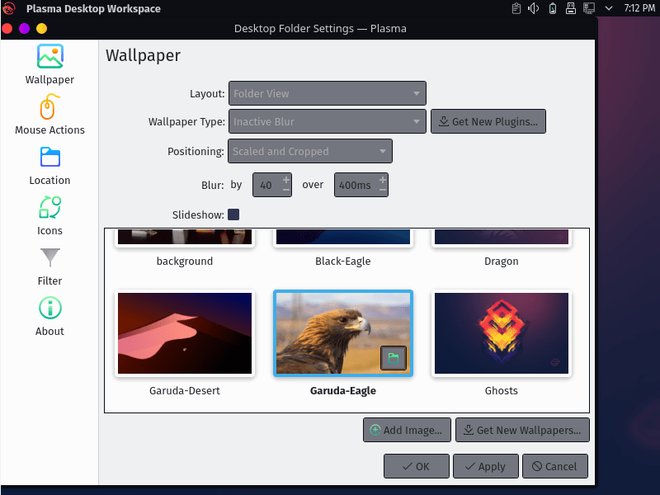Select the background wallpaper thumbnail
Screen dimensions: 660x495
click(x=185, y=237)
